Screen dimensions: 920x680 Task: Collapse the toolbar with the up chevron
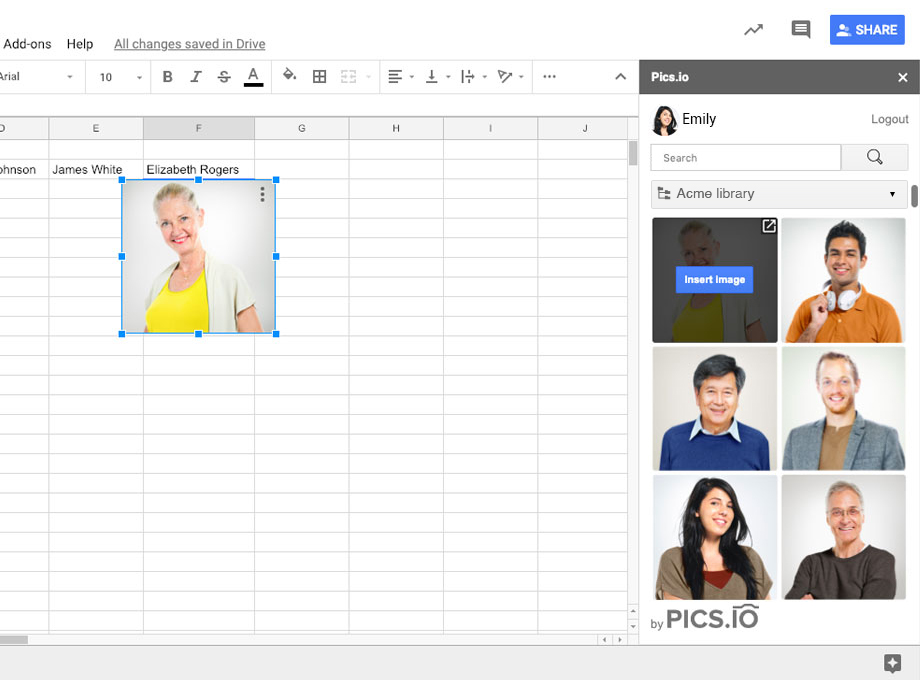click(x=620, y=76)
